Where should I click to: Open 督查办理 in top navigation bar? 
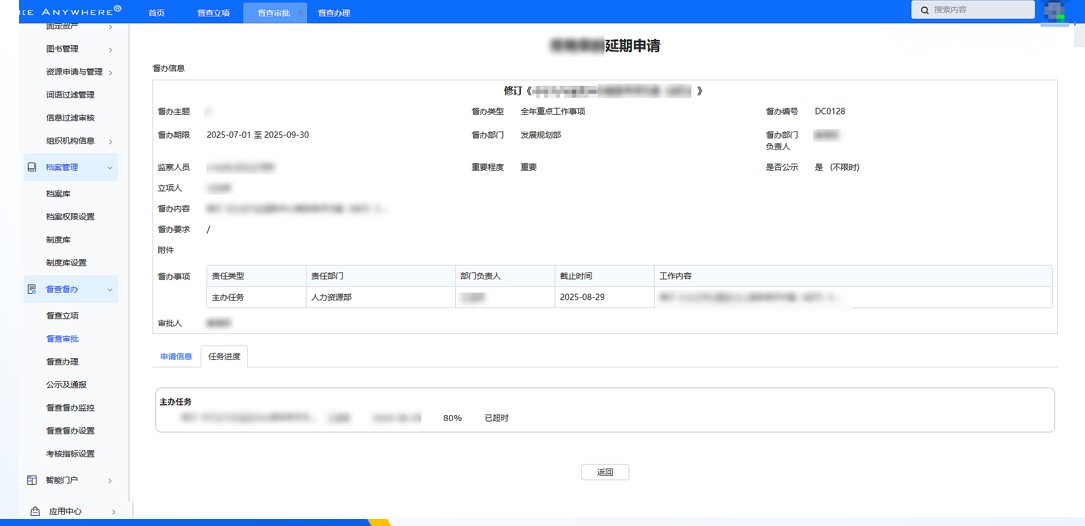[x=334, y=13]
